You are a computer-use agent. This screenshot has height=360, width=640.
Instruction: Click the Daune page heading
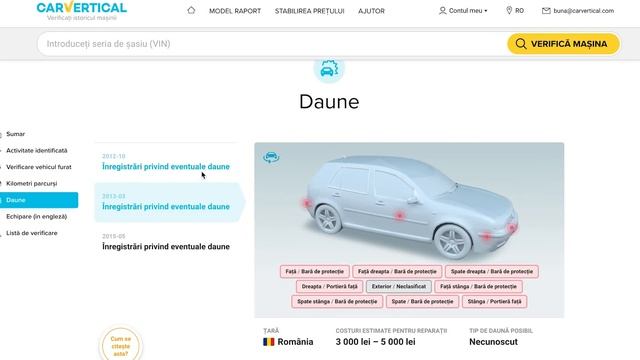pos(329,102)
